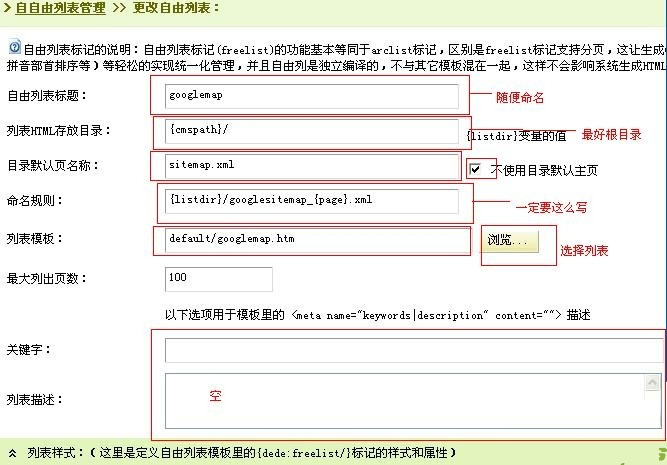Click the 列表模板 field with default/googlemap.htm
This screenshot has height=465, width=667.
(311, 240)
